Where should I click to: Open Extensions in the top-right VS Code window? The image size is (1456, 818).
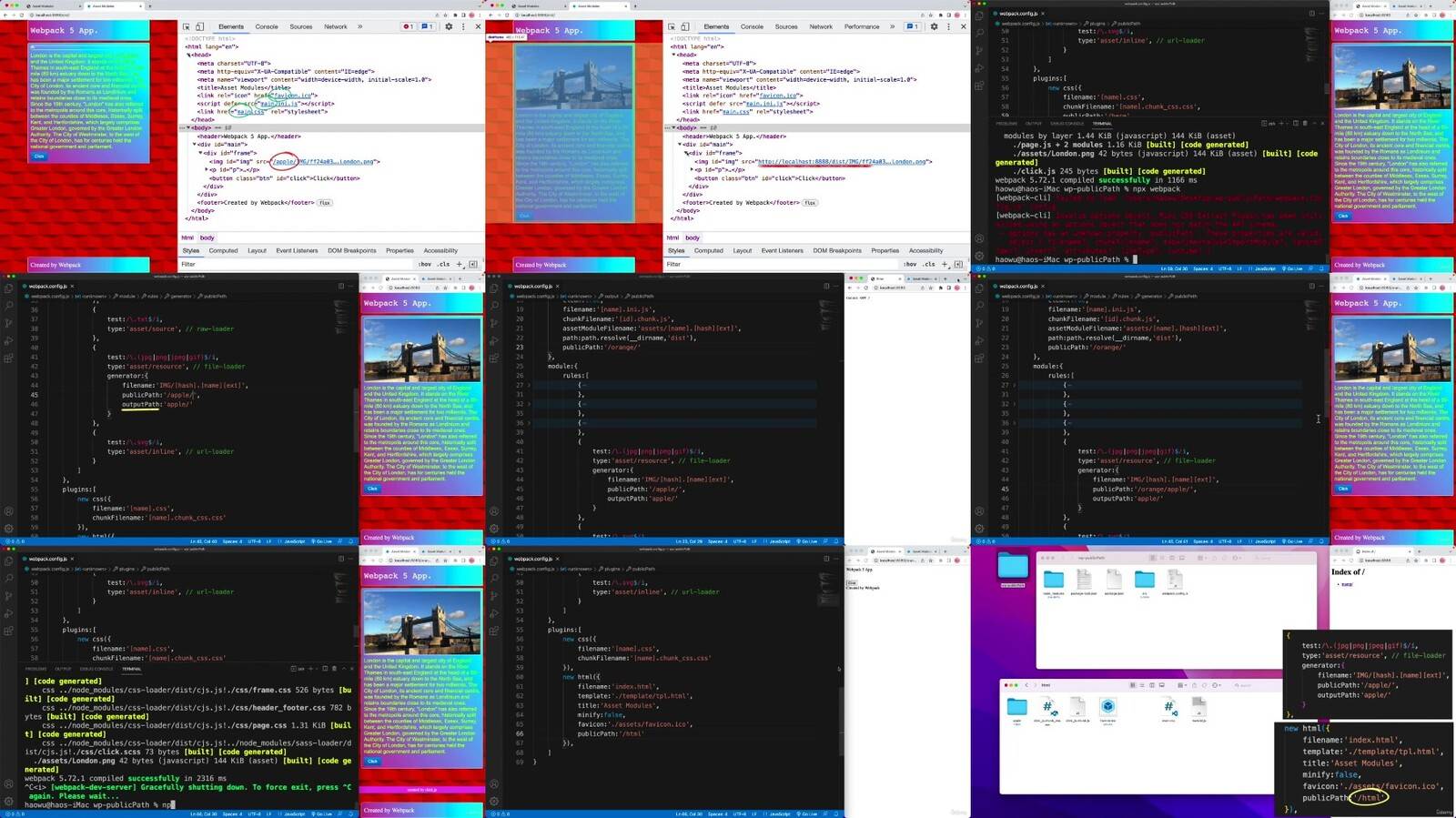[x=979, y=86]
